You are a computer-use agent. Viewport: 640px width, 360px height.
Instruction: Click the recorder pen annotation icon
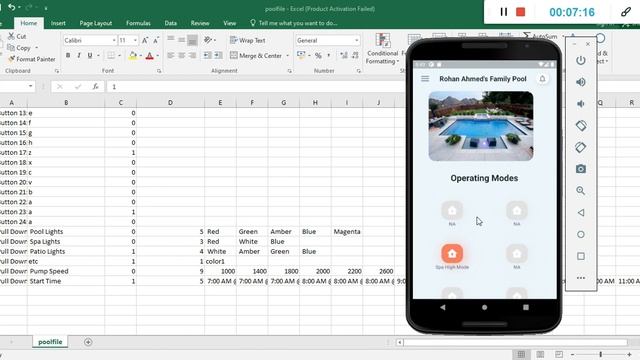tap(625, 12)
